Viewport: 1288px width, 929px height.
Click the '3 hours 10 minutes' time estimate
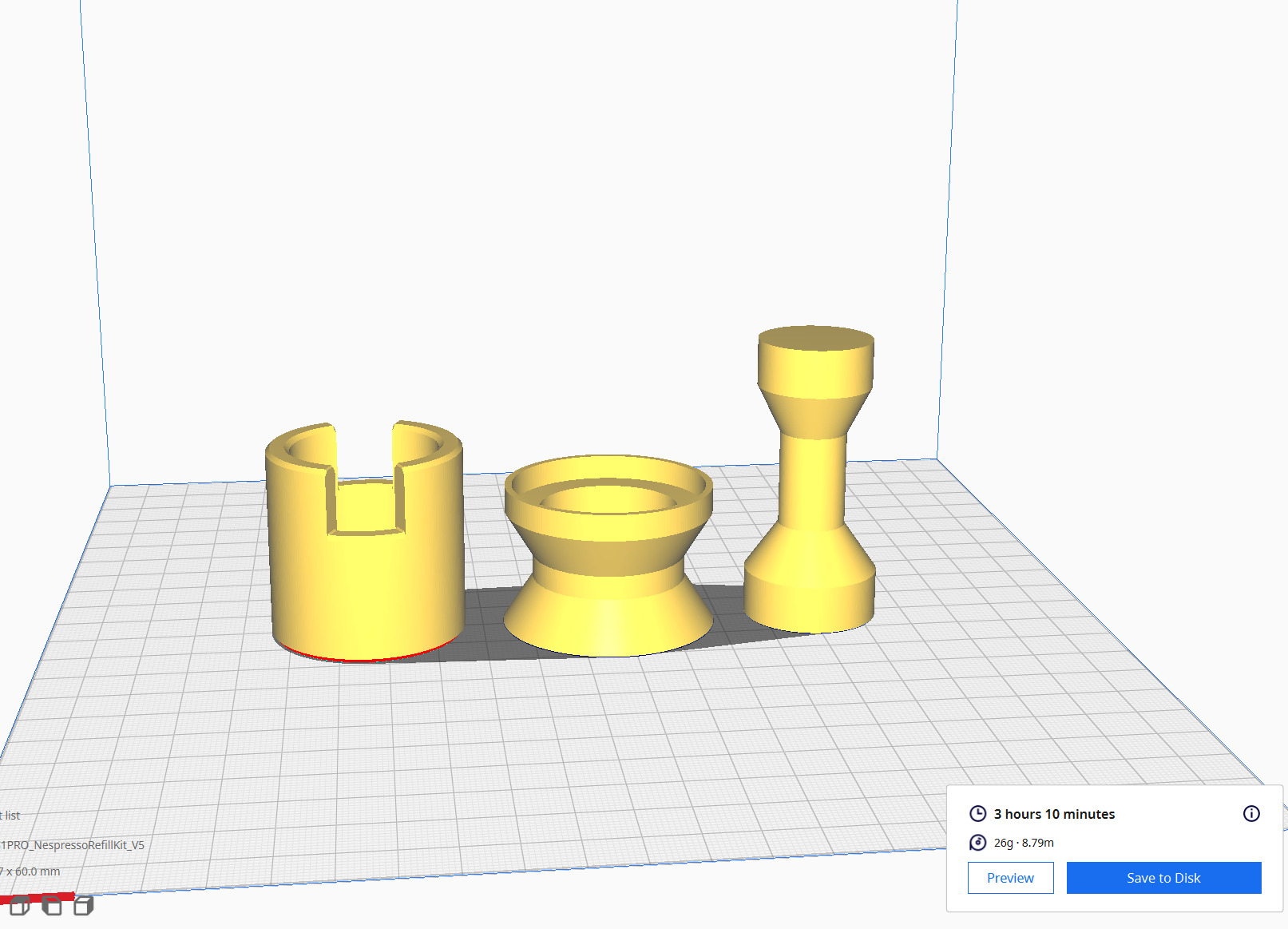tap(1054, 814)
